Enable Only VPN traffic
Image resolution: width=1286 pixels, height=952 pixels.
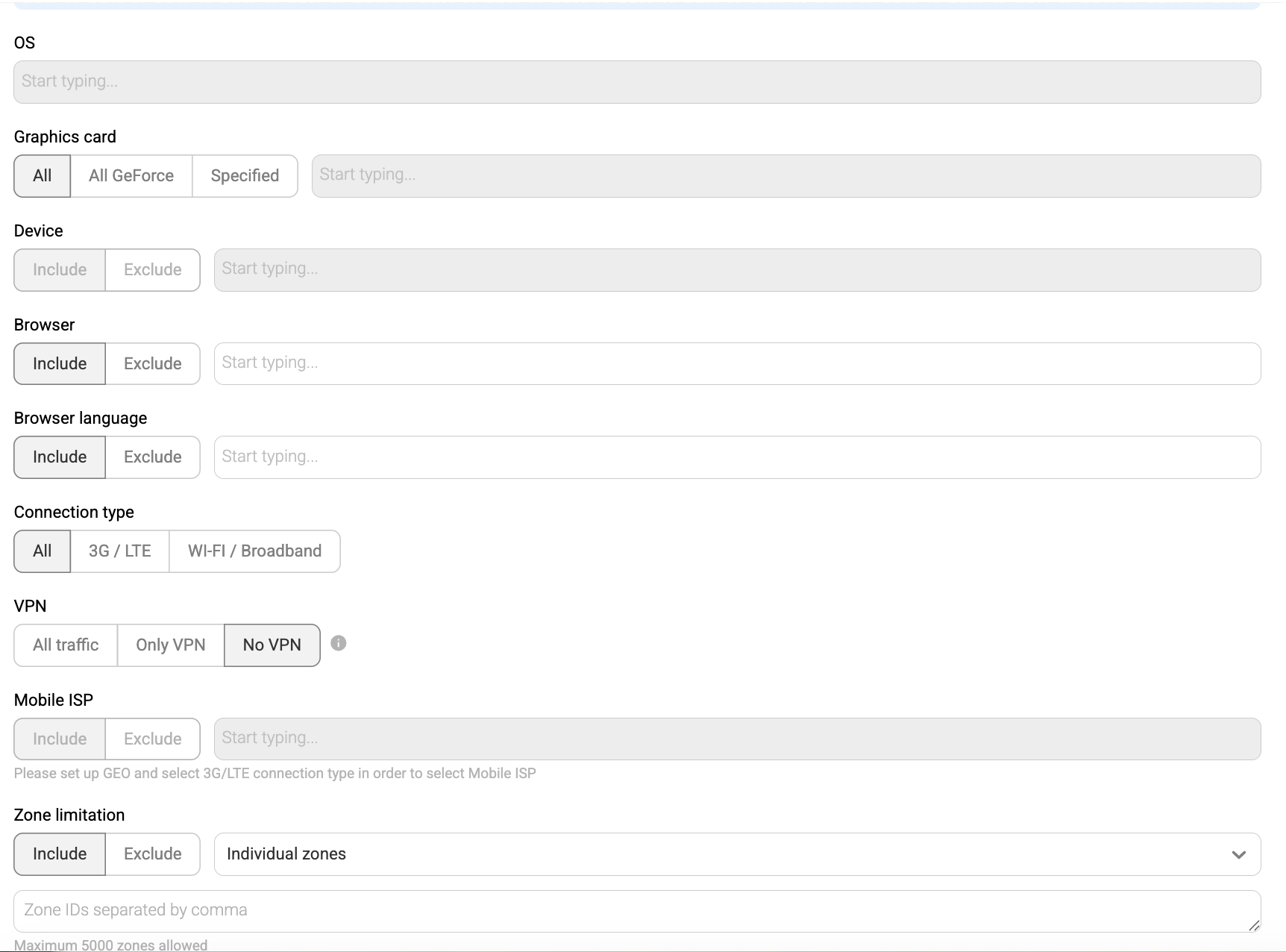tap(170, 645)
